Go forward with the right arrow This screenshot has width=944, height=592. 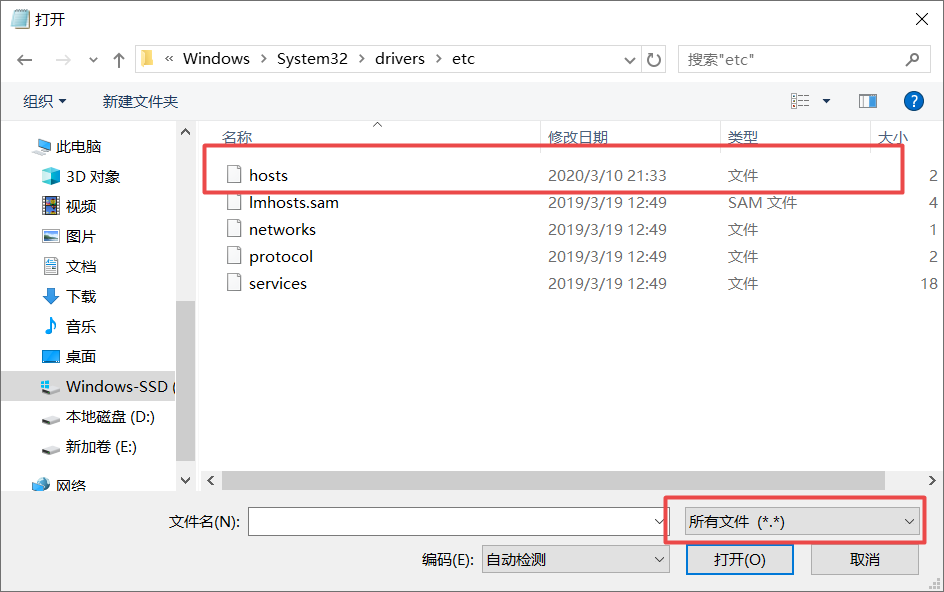[x=63, y=60]
